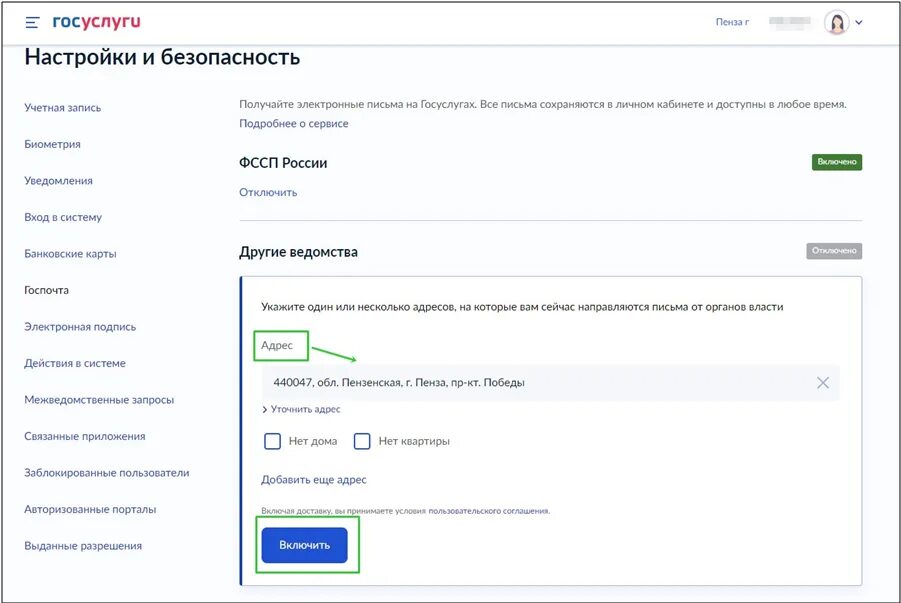Click the user avatar icon
Image resolution: width=901 pixels, height=603 pixels.
(836, 22)
